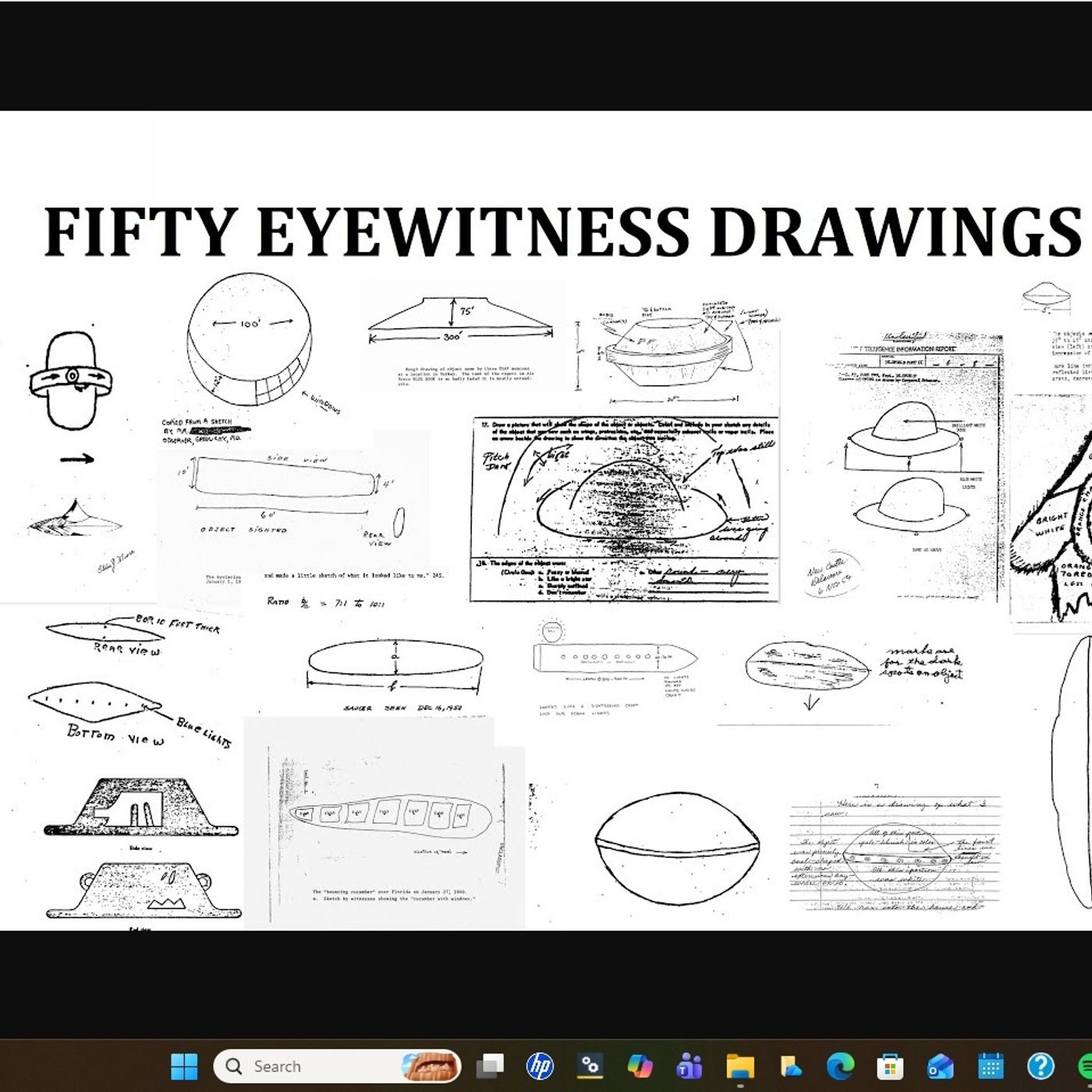The width and height of the screenshot is (1092, 1092).
Task: Click the taskbar Search box
Action: [337, 1066]
